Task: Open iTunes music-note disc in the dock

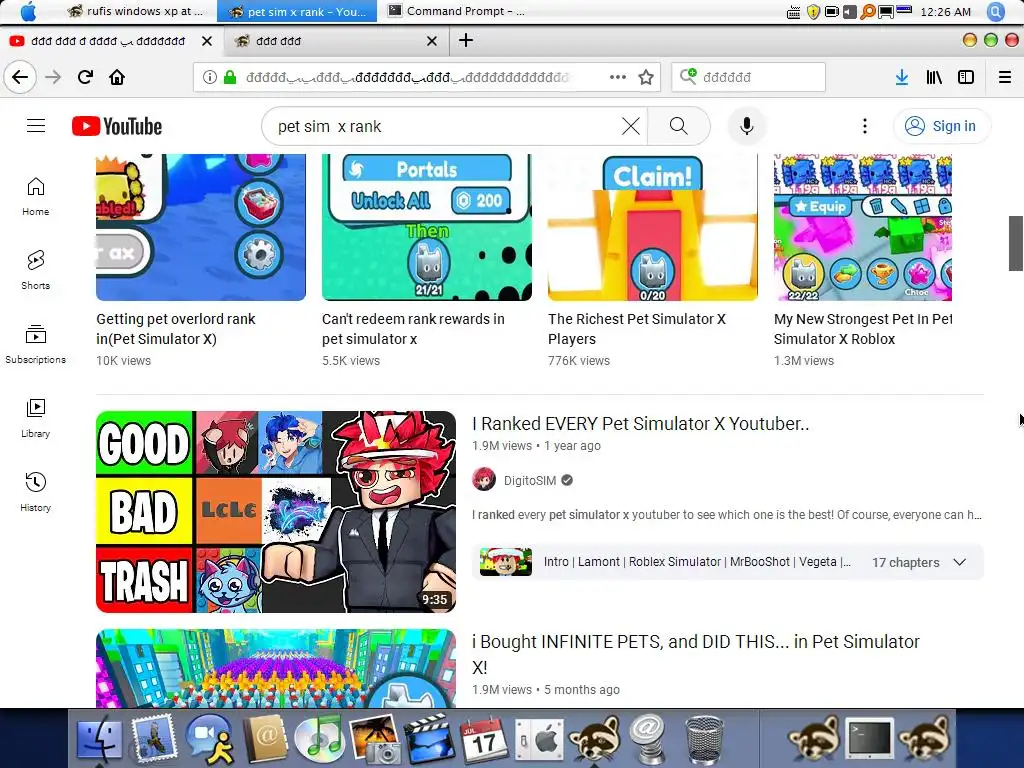Action: coord(318,738)
